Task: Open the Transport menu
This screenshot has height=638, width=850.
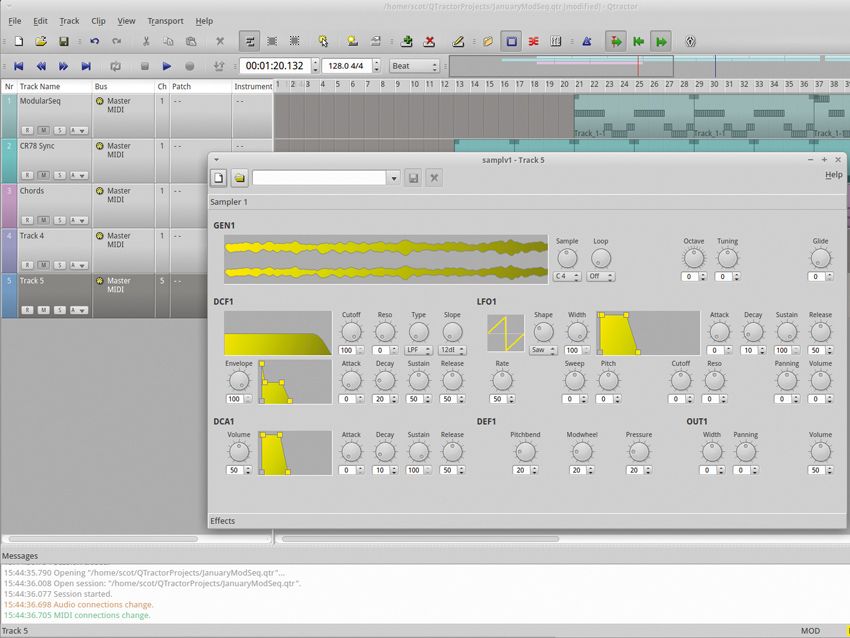Action: pos(165,21)
